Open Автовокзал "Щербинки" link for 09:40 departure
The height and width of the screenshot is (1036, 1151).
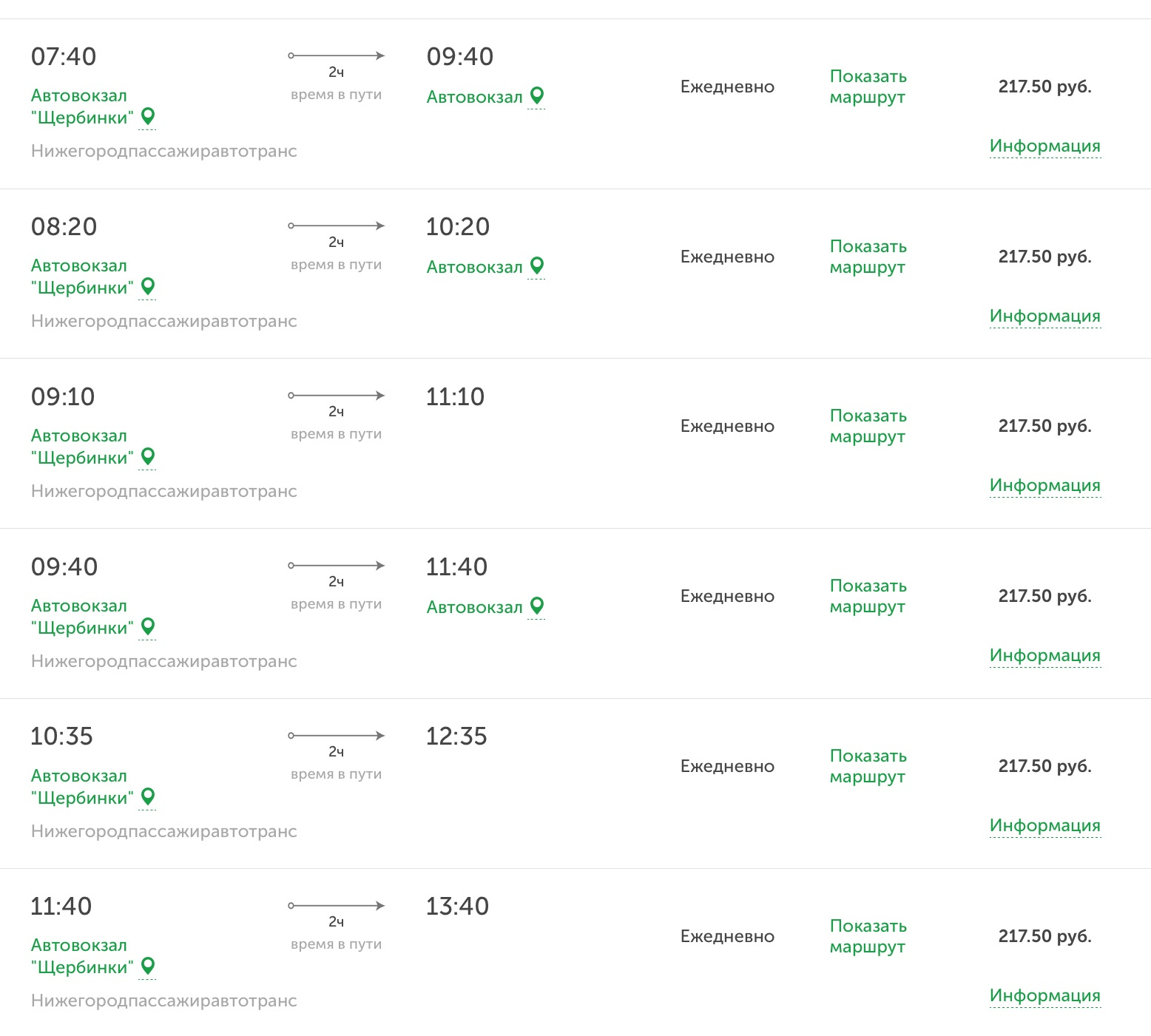coord(81,617)
